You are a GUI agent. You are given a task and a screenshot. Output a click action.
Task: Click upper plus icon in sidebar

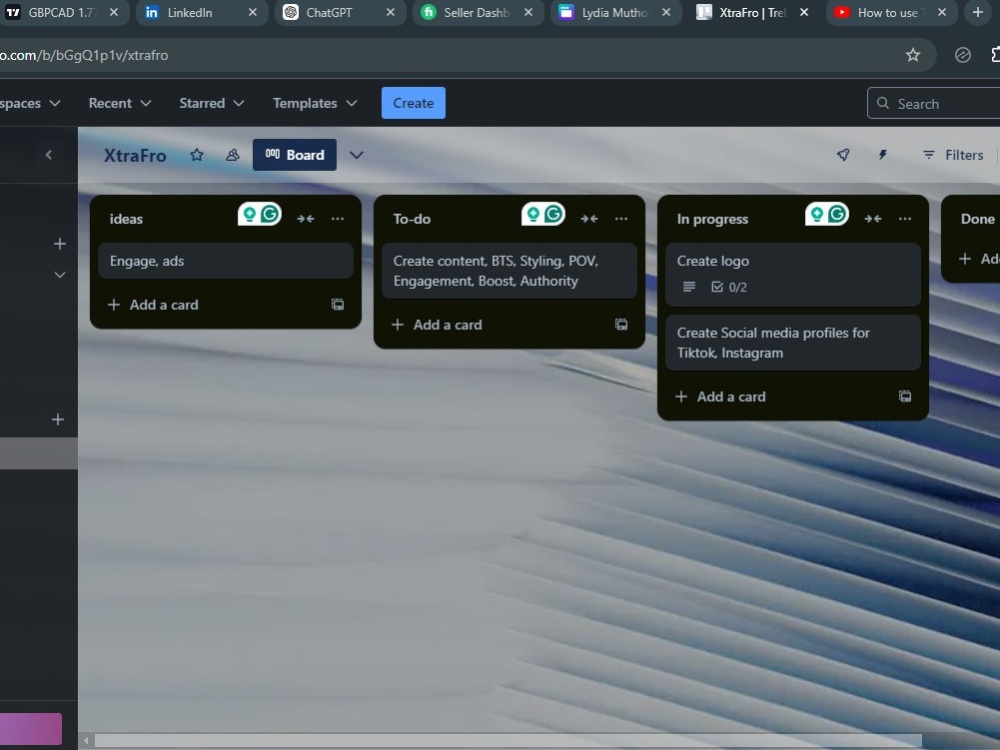[59, 244]
